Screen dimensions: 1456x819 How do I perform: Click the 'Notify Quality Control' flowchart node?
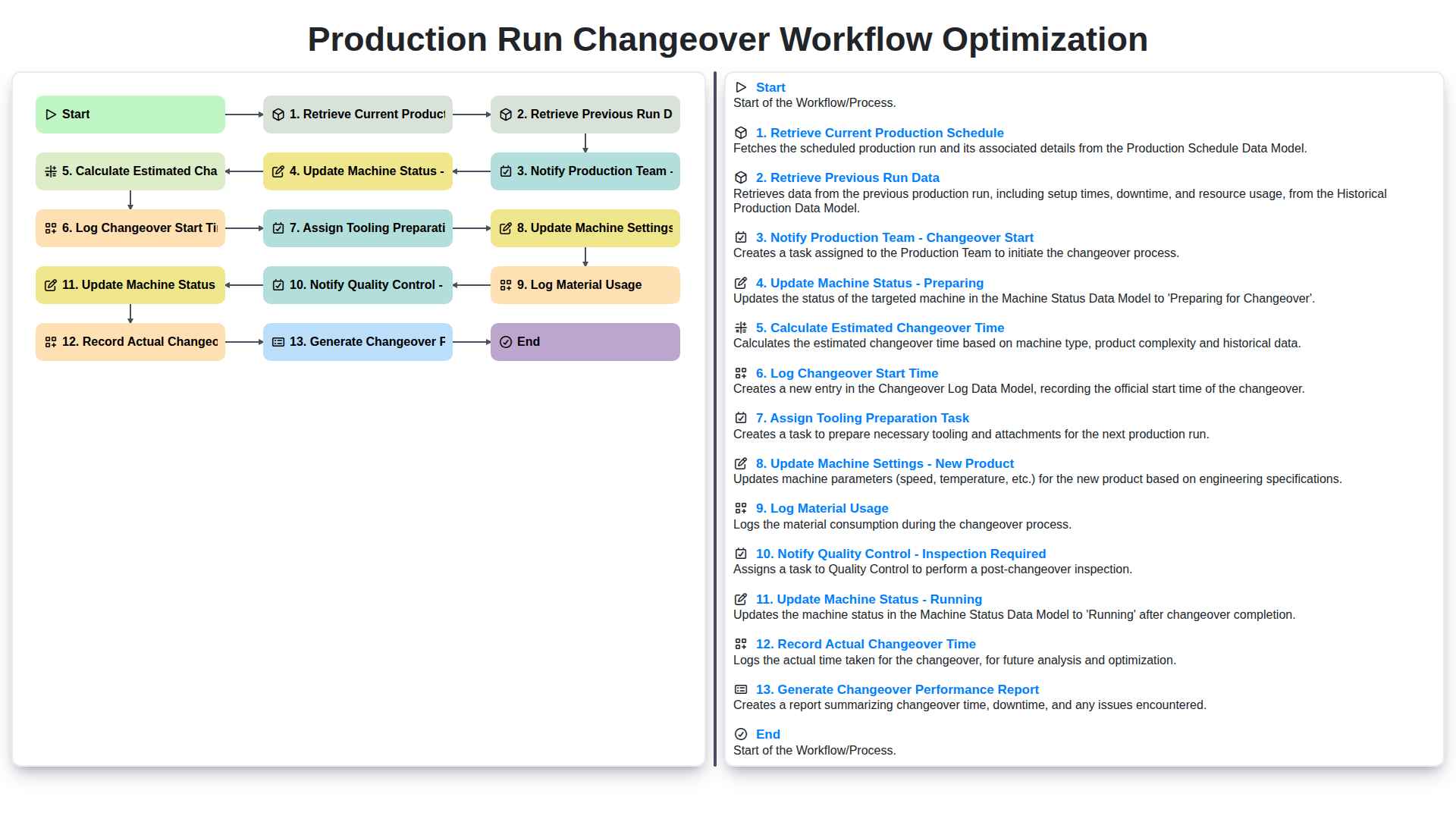coord(357,284)
